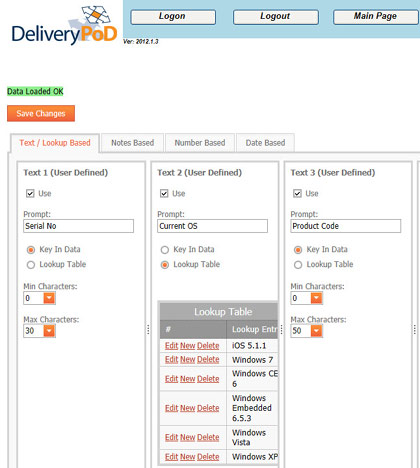
Task: Select Key In Data for Text 1
Action: [x=31, y=250]
